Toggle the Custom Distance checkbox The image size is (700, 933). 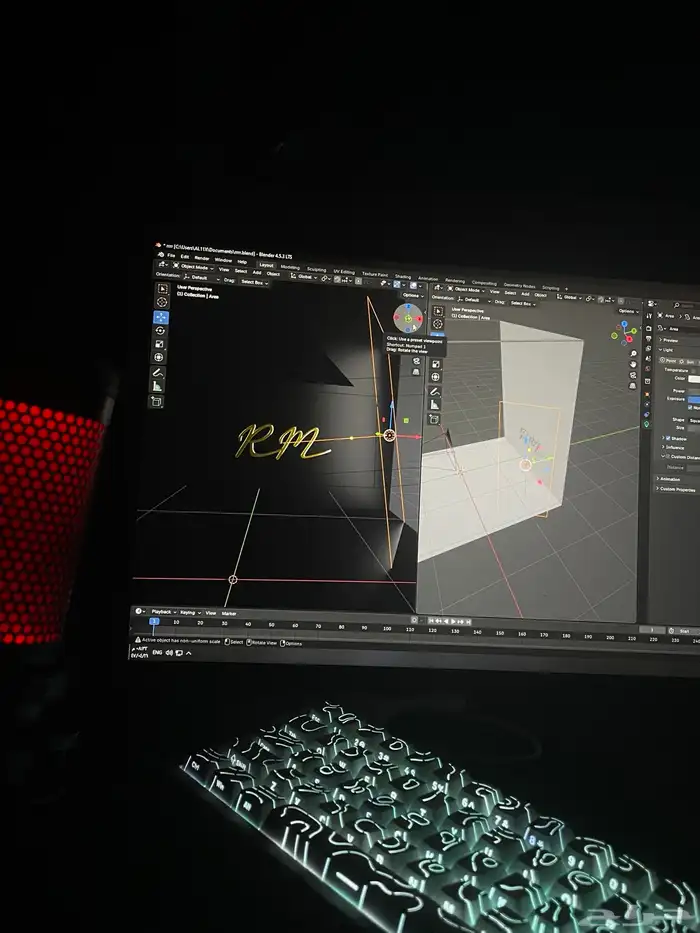(669, 456)
